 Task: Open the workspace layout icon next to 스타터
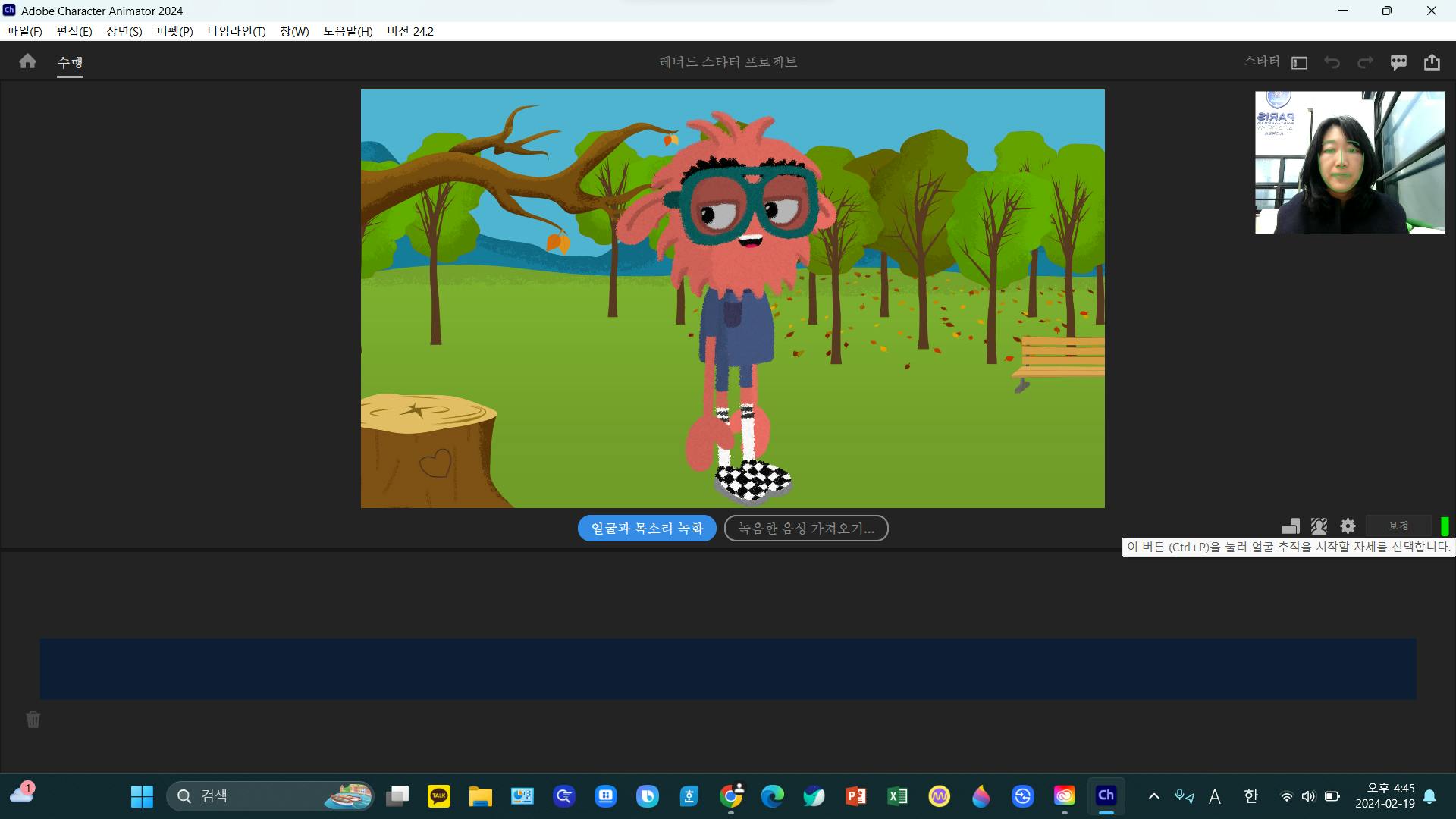1299,63
